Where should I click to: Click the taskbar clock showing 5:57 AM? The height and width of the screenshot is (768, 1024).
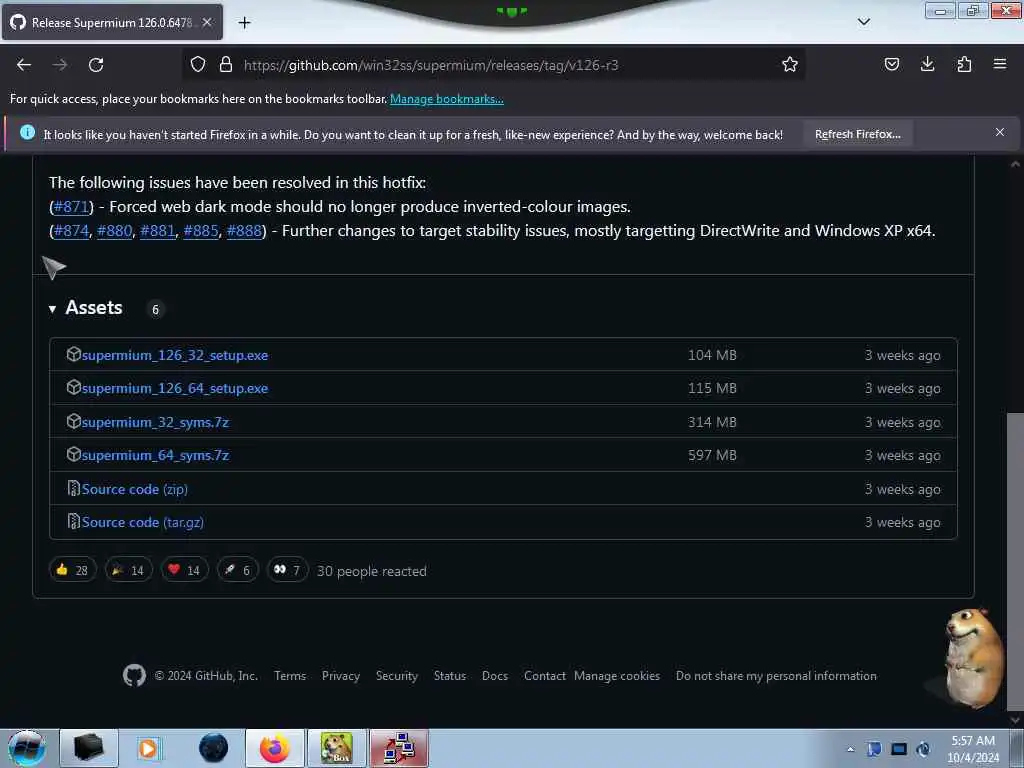tap(973, 749)
